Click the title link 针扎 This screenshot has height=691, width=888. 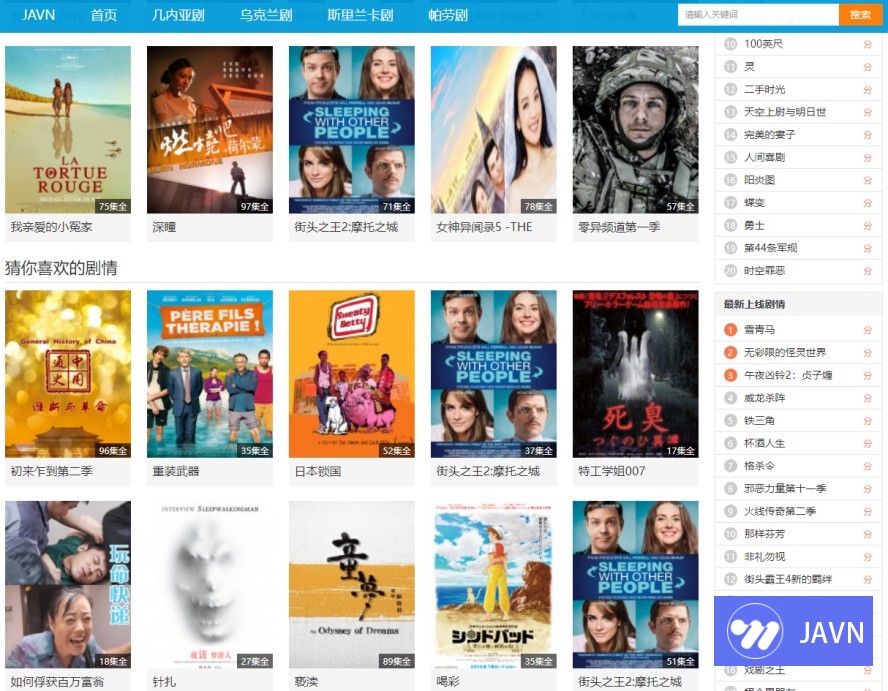coord(164,682)
